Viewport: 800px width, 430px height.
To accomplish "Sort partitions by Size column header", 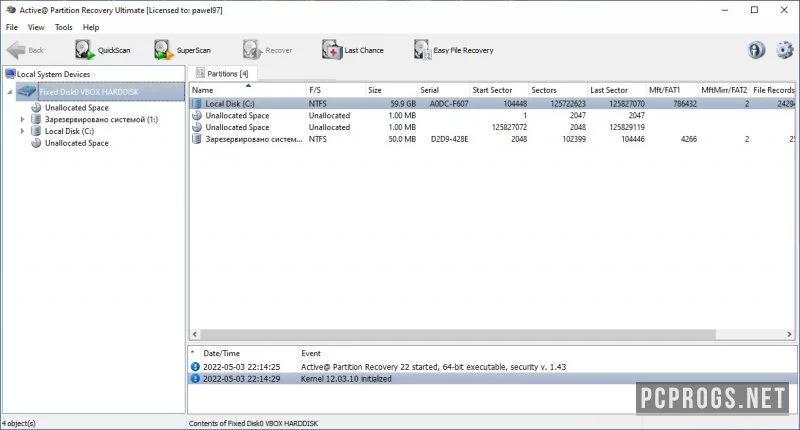I will [x=391, y=90].
